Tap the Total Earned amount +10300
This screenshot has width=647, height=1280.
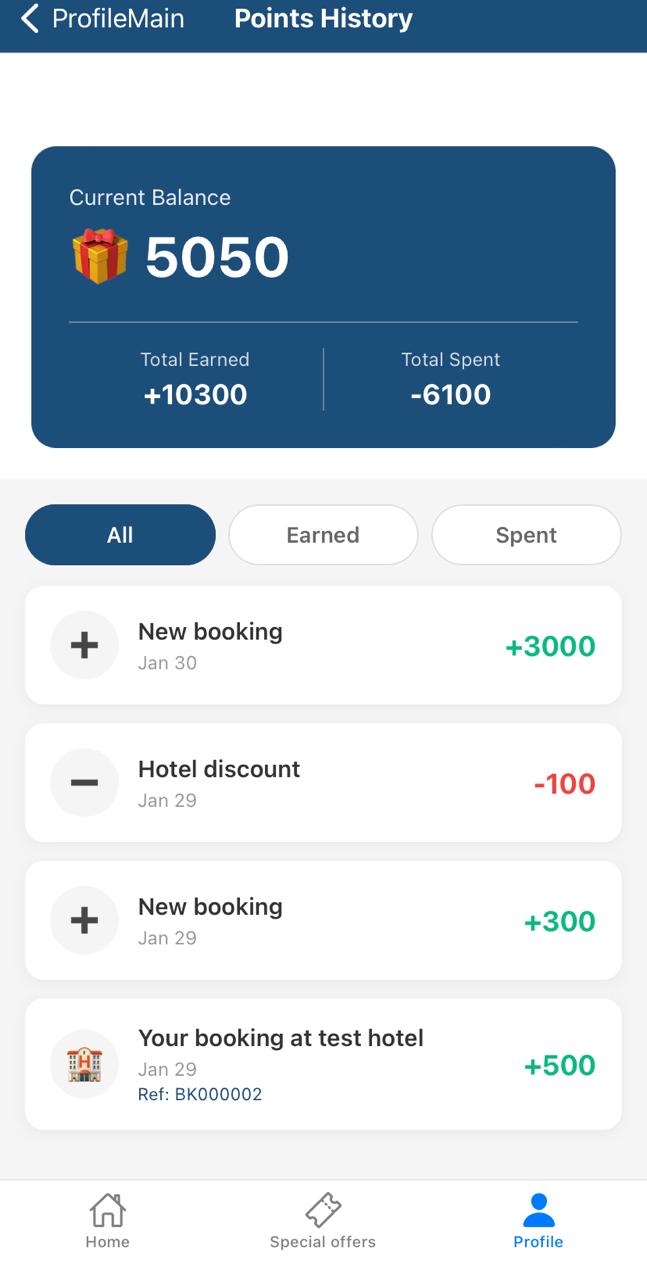pos(194,394)
